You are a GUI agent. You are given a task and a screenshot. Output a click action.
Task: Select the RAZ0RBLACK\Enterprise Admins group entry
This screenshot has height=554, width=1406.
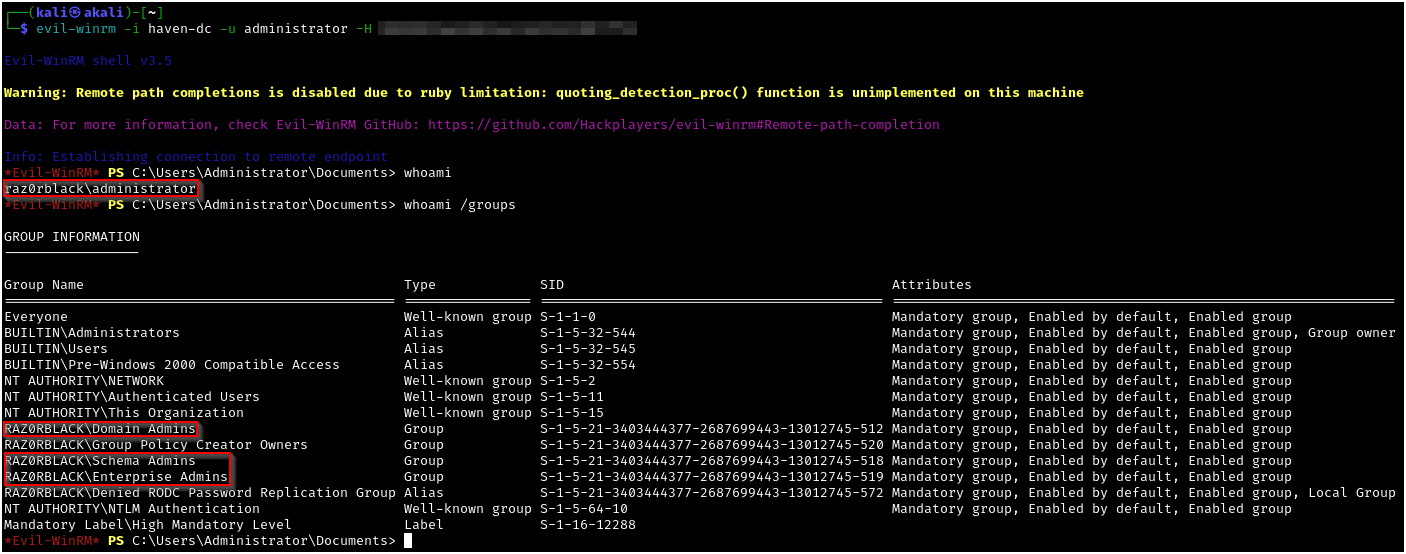[x=116, y=477]
